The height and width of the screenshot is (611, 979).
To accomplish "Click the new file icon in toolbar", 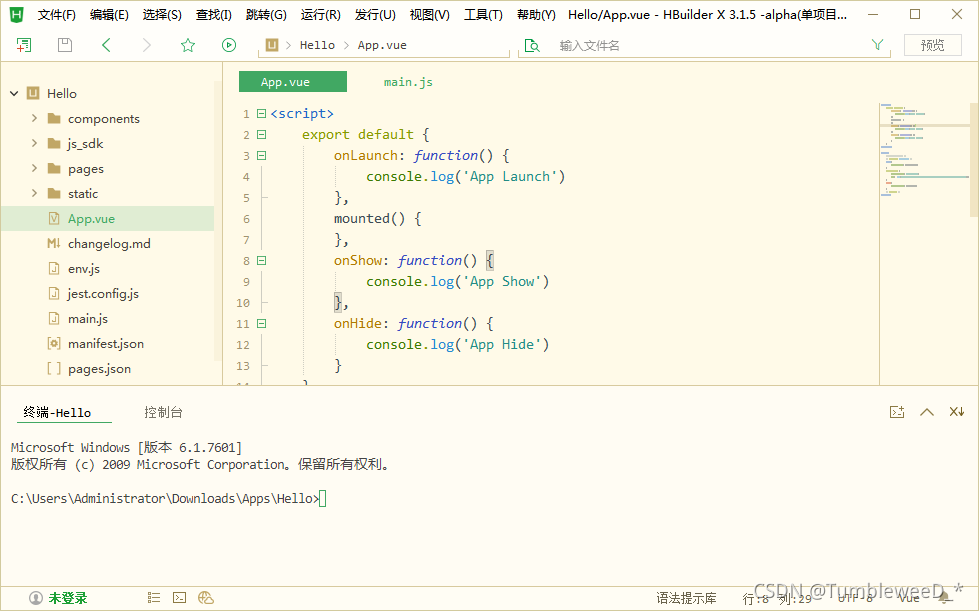I will 22,44.
